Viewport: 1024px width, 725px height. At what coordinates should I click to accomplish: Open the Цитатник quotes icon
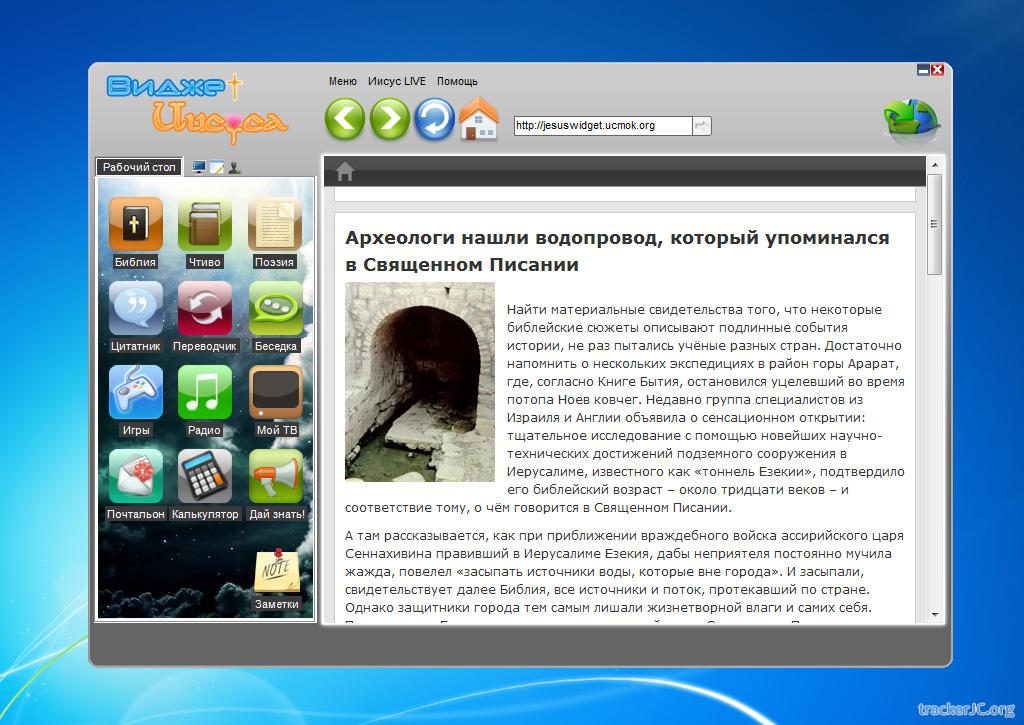(x=135, y=308)
